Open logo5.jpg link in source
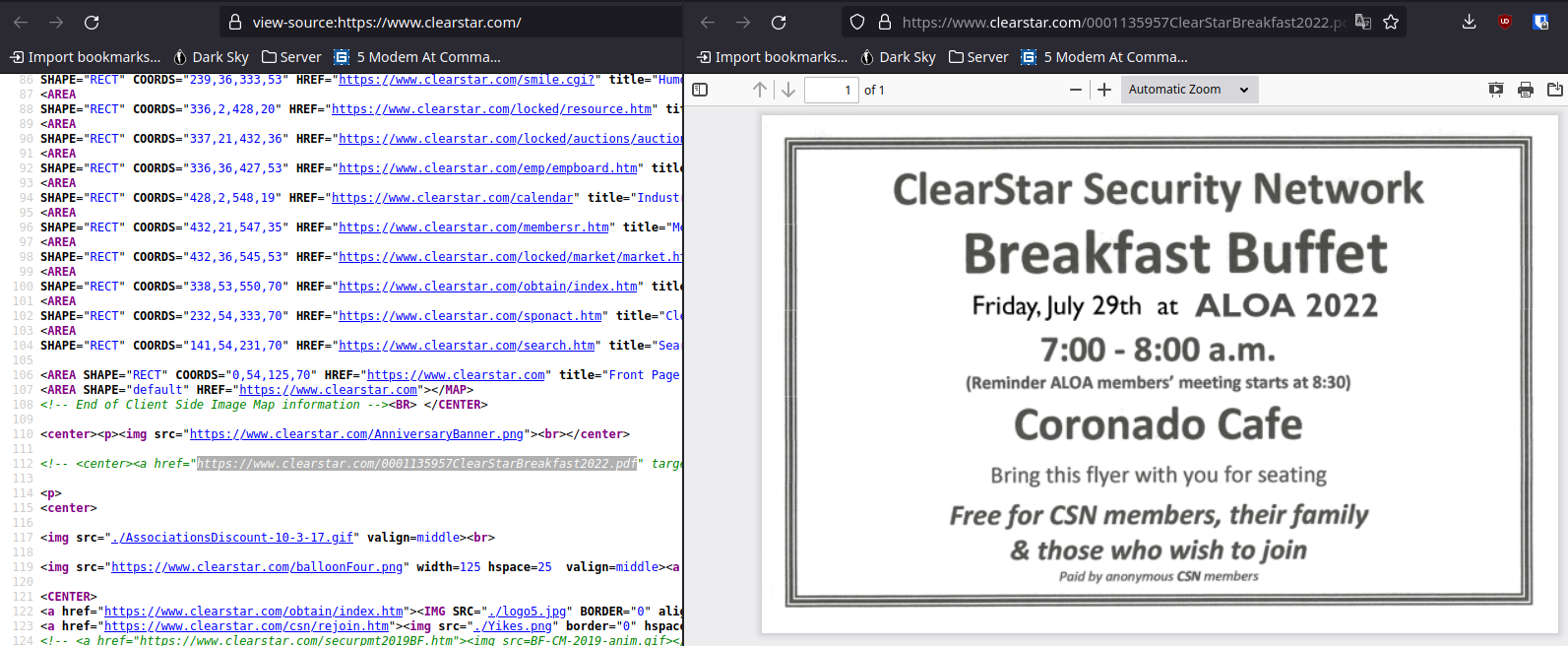The height and width of the screenshot is (646, 1568). 527,612
